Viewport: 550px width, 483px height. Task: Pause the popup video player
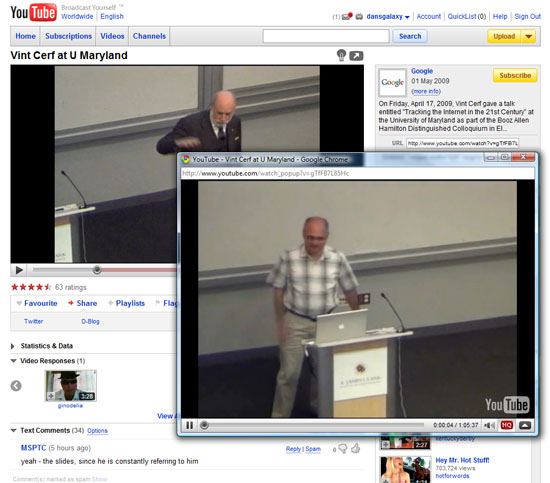tap(190, 425)
